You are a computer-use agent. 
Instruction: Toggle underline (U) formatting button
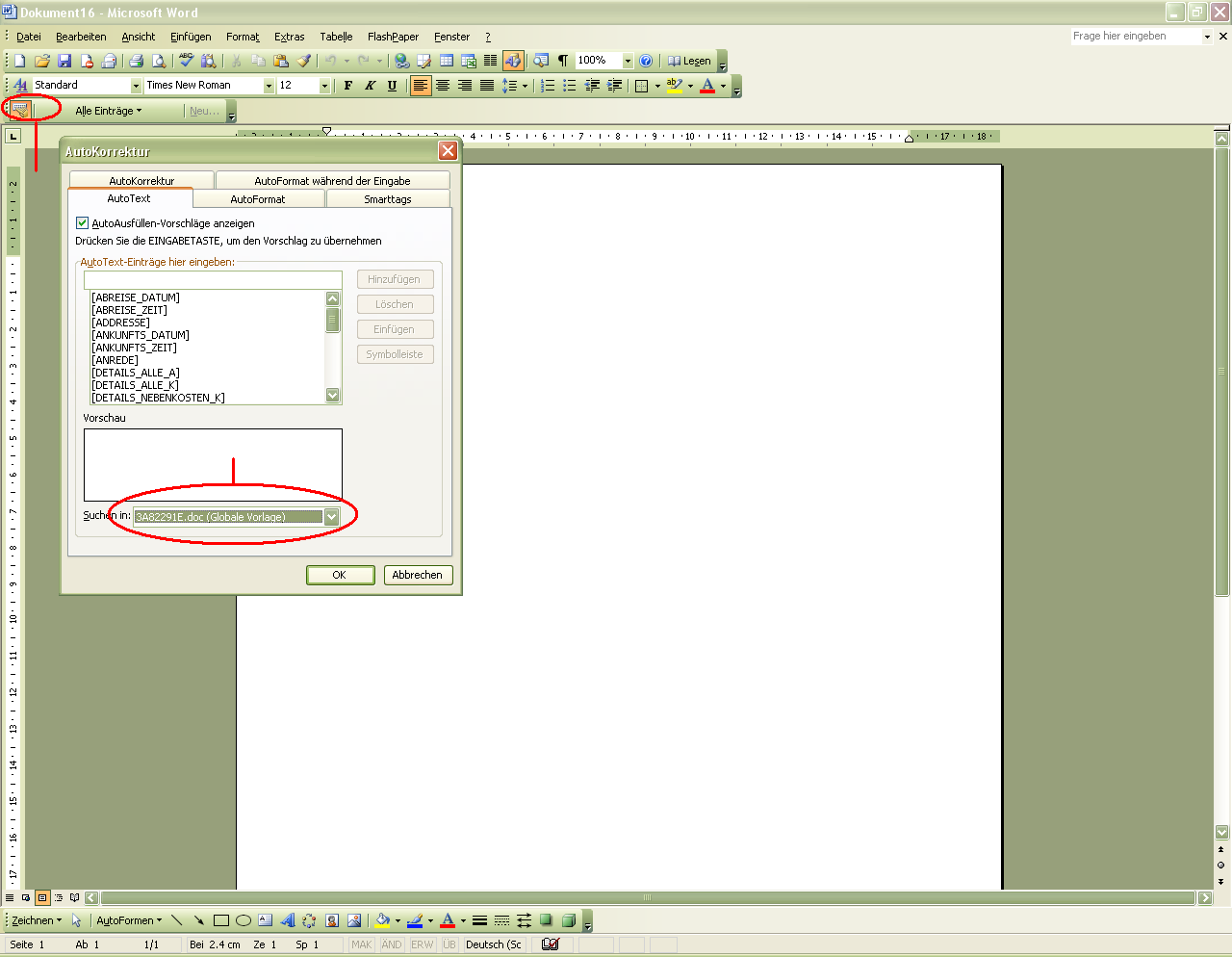pos(392,86)
